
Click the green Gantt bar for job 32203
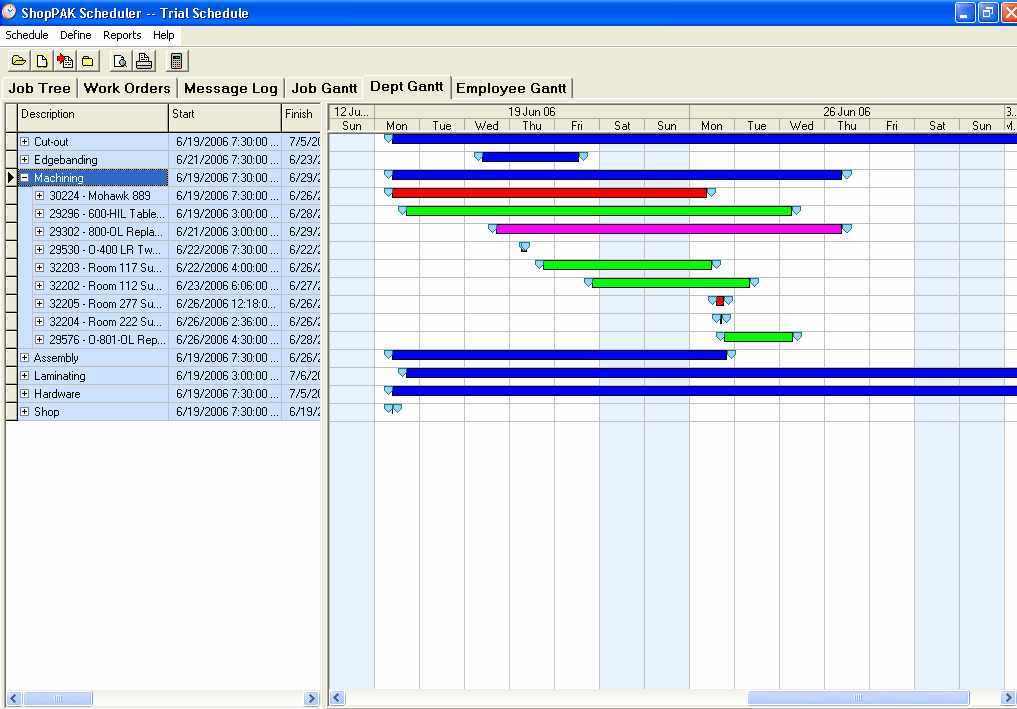point(627,265)
